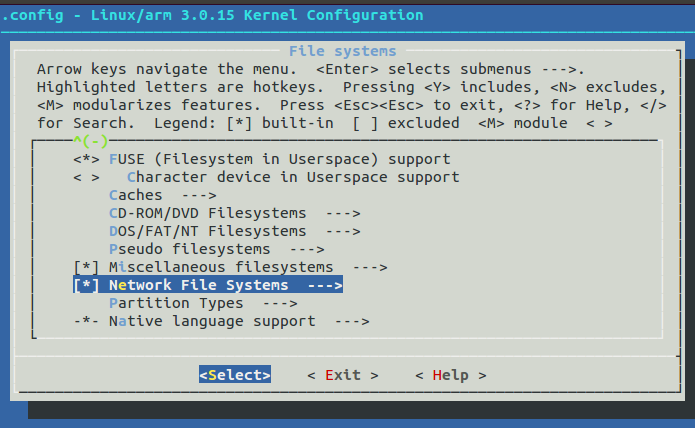The image size is (695, 428).
Task: Toggle Character device in Userspace < > selector
Action: click(x=86, y=177)
